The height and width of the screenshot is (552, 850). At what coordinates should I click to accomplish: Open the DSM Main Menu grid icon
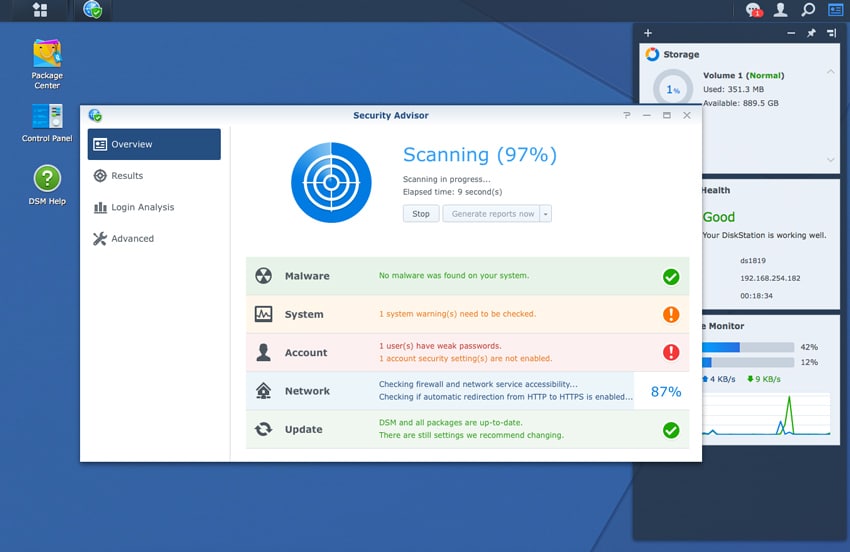40,10
